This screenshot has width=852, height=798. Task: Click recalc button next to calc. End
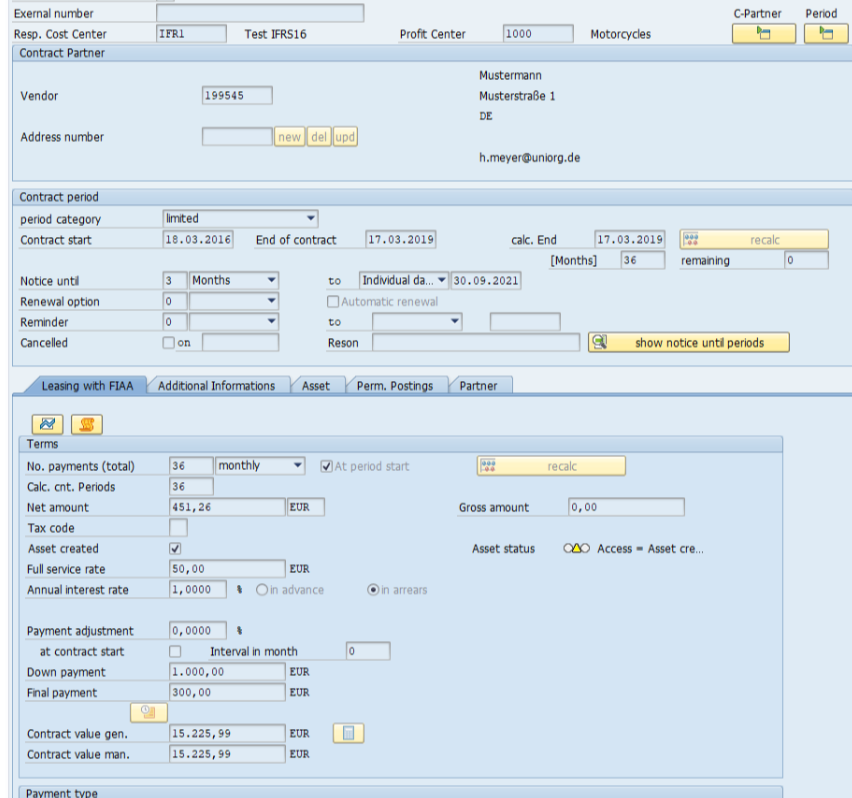[754, 240]
